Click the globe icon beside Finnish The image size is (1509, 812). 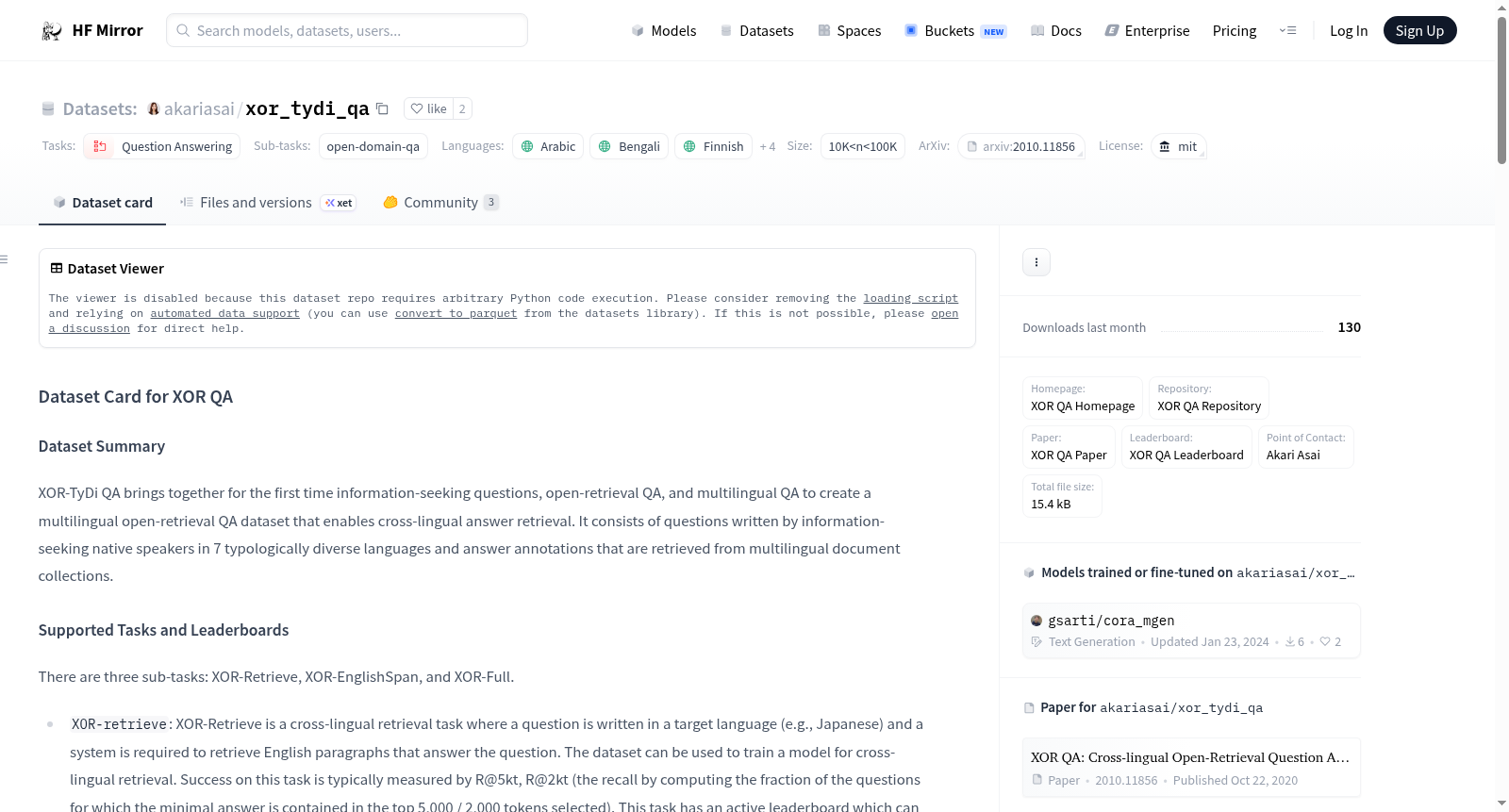click(689, 146)
